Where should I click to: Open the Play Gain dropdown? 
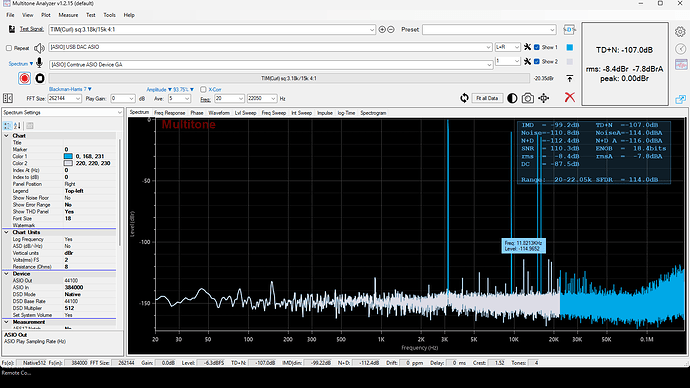pos(132,99)
